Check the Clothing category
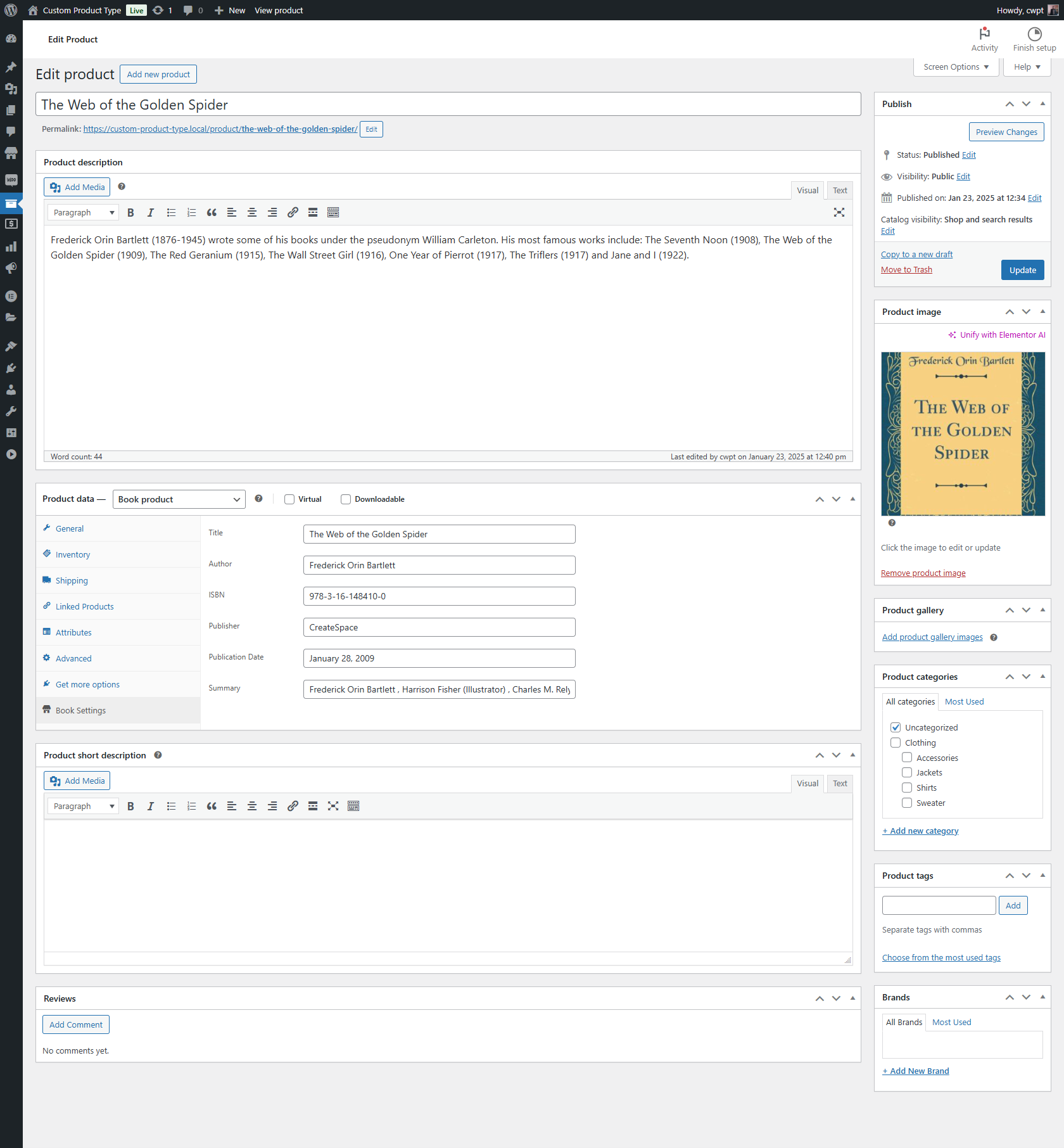Image resolution: width=1064 pixels, height=1148 pixels. [x=896, y=743]
